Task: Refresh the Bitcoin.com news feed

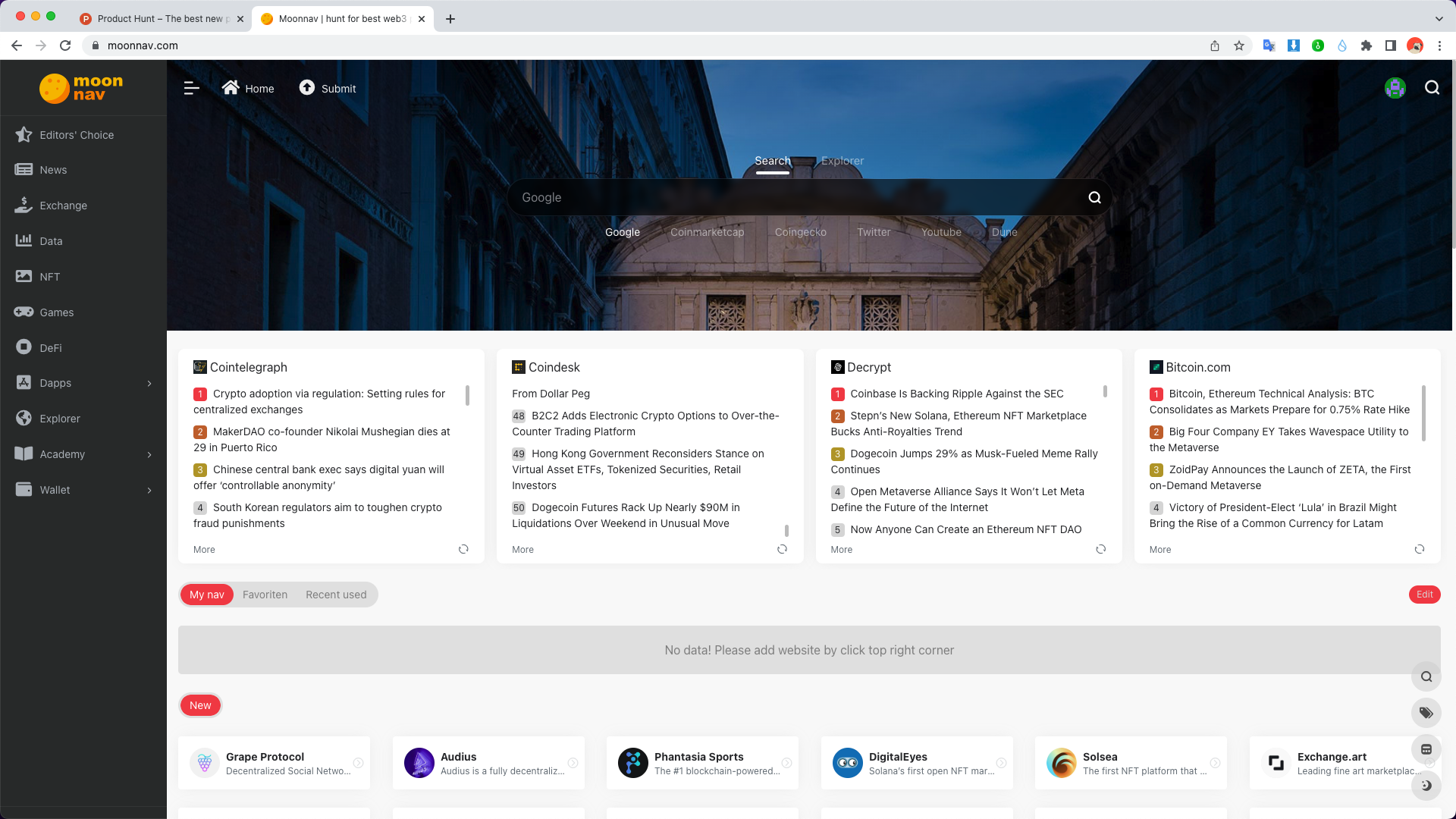Action: (1419, 549)
